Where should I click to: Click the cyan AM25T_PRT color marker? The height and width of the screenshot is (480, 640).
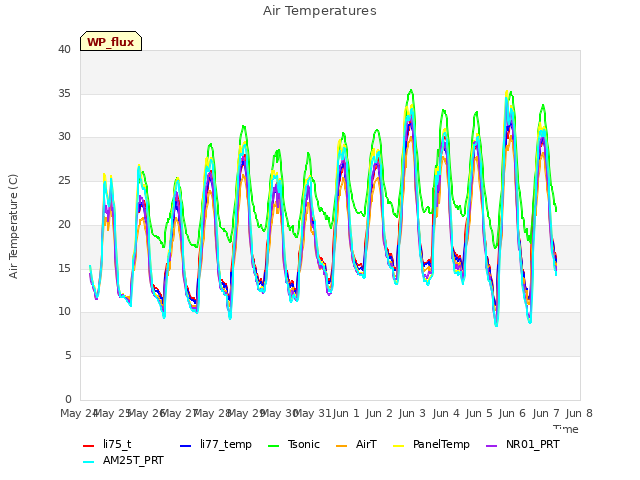coord(89,462)
